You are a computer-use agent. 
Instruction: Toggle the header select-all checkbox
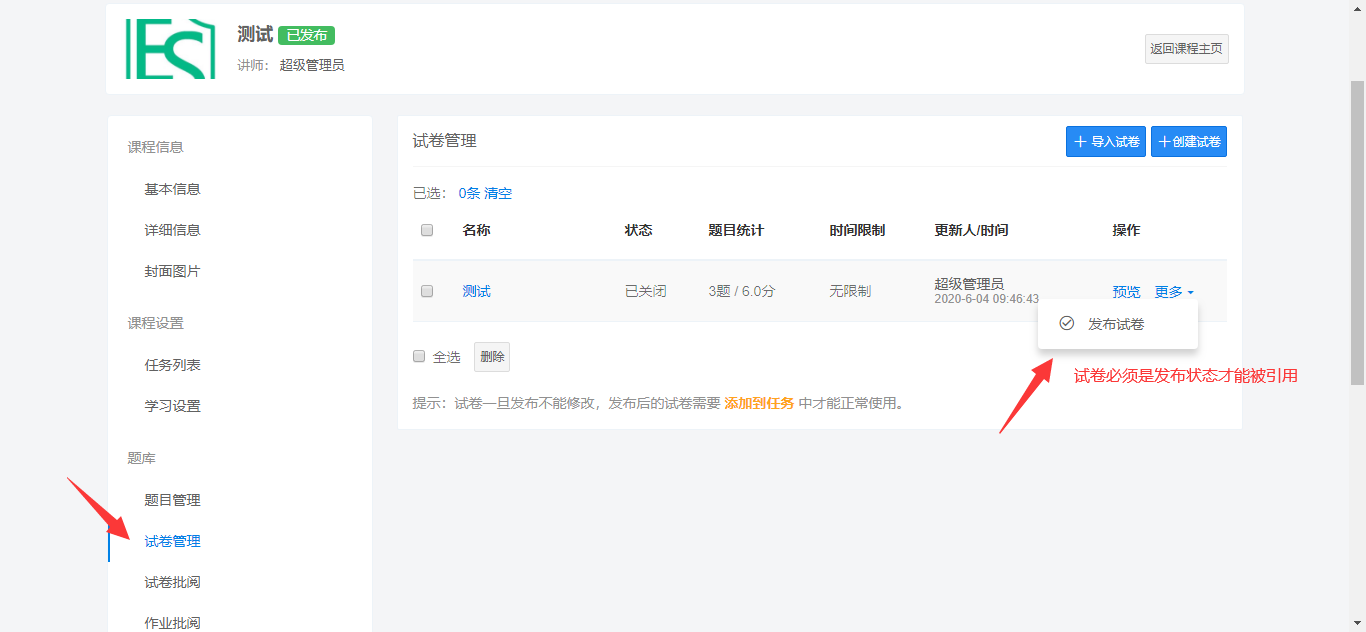[427, 230]
